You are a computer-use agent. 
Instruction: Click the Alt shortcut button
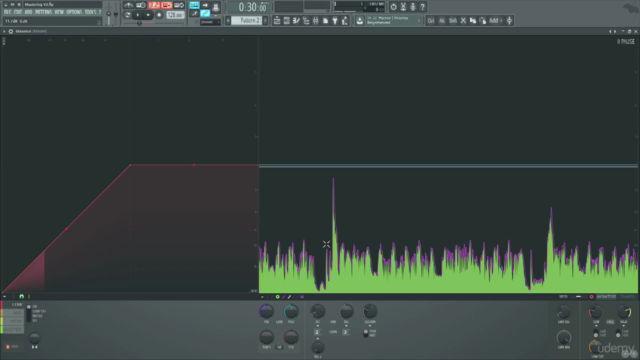click(442, 20)
